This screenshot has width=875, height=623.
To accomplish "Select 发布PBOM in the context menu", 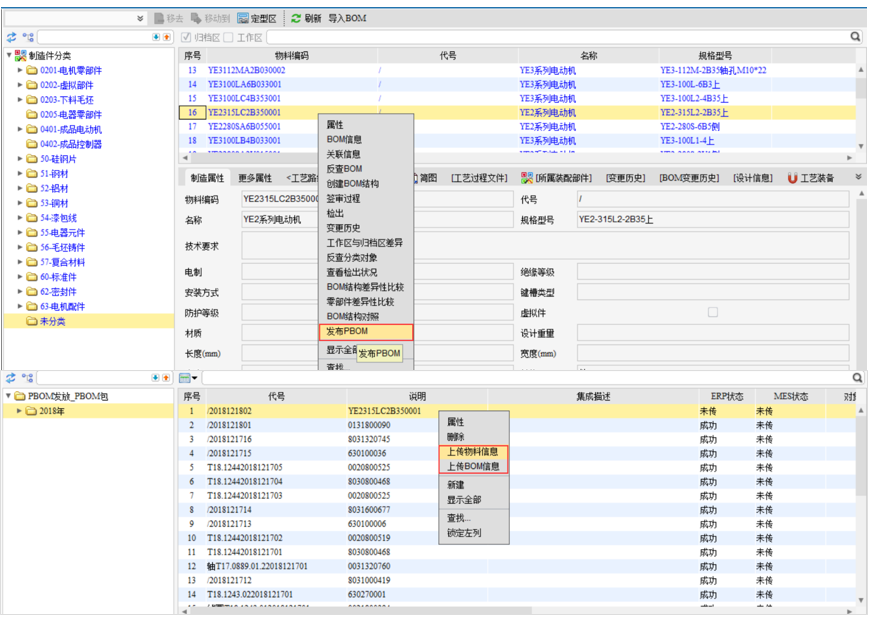I will coord(365,332).
